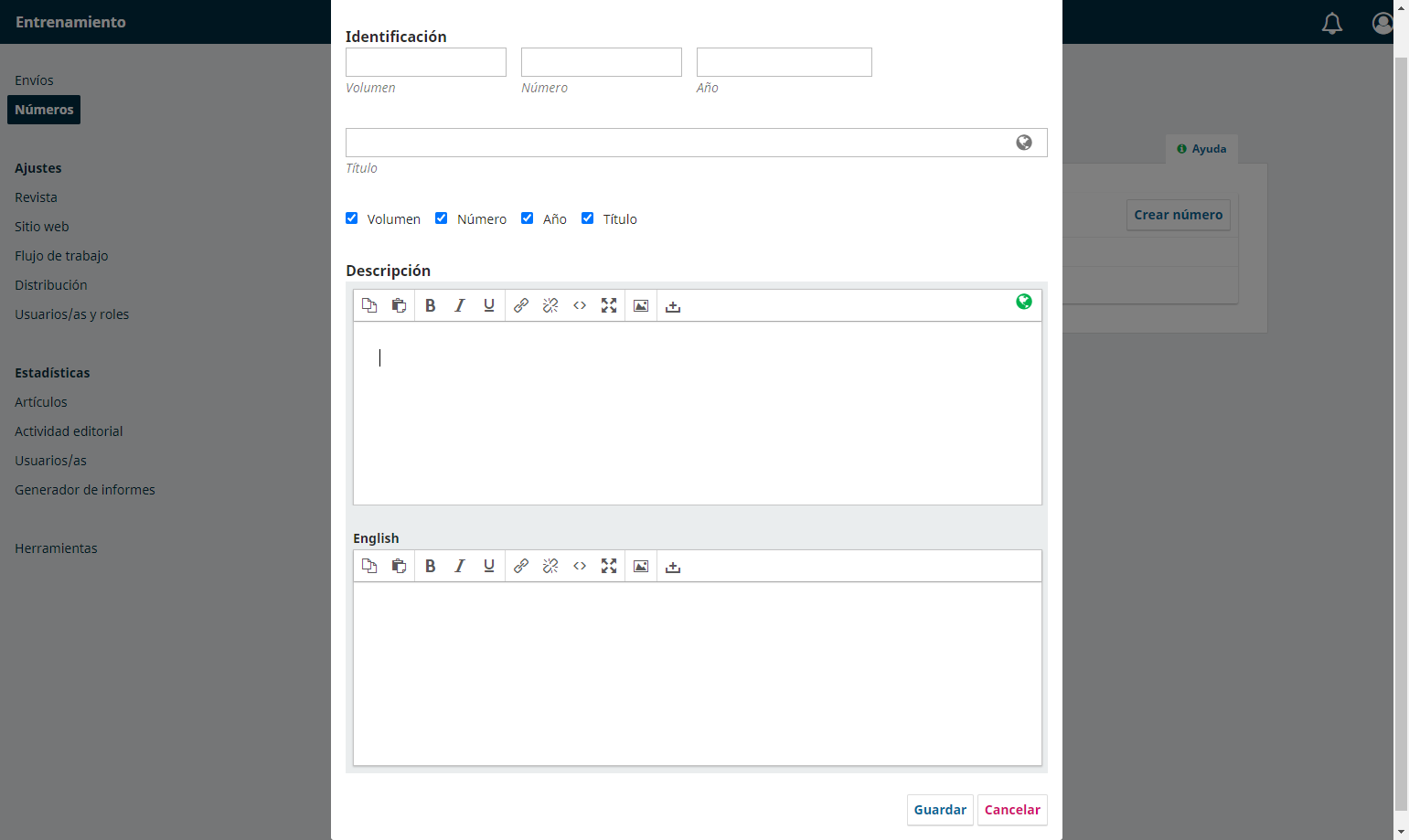Insert image in Descripción editor toolbar
The image size is (1409, 840).
coord(641,305)
